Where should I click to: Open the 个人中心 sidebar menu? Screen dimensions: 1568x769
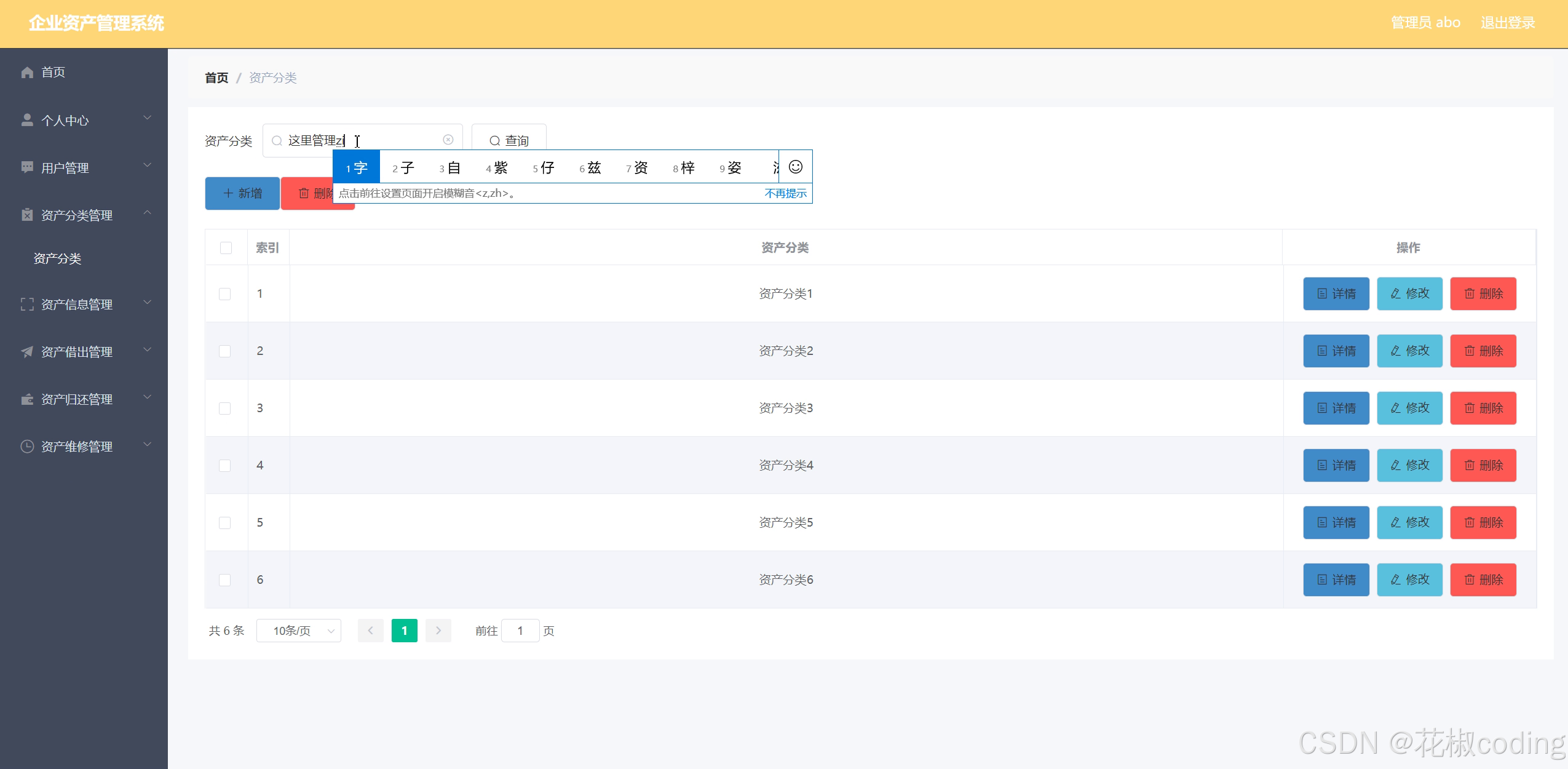coord(85,121)
